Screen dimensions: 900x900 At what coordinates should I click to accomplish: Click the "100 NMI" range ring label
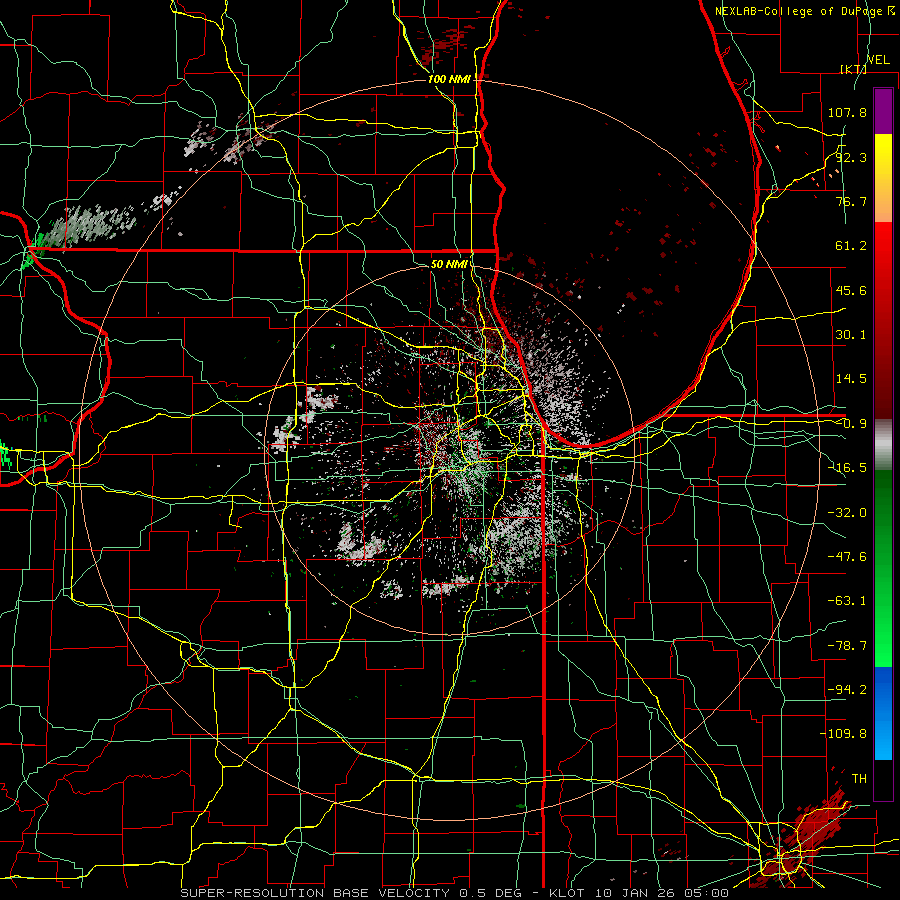449,79
